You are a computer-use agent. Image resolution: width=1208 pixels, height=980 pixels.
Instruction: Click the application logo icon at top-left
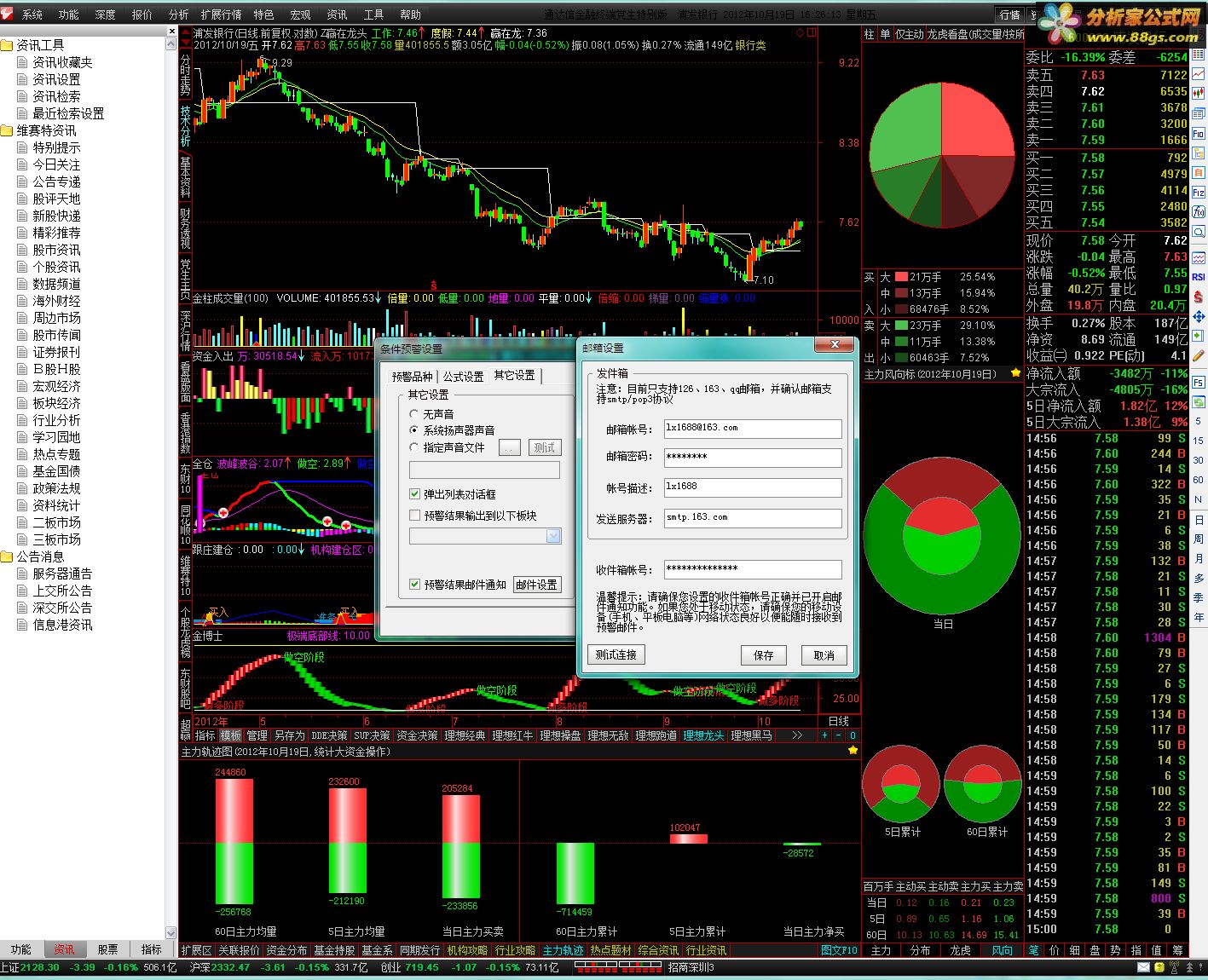[x=8, y=14]
